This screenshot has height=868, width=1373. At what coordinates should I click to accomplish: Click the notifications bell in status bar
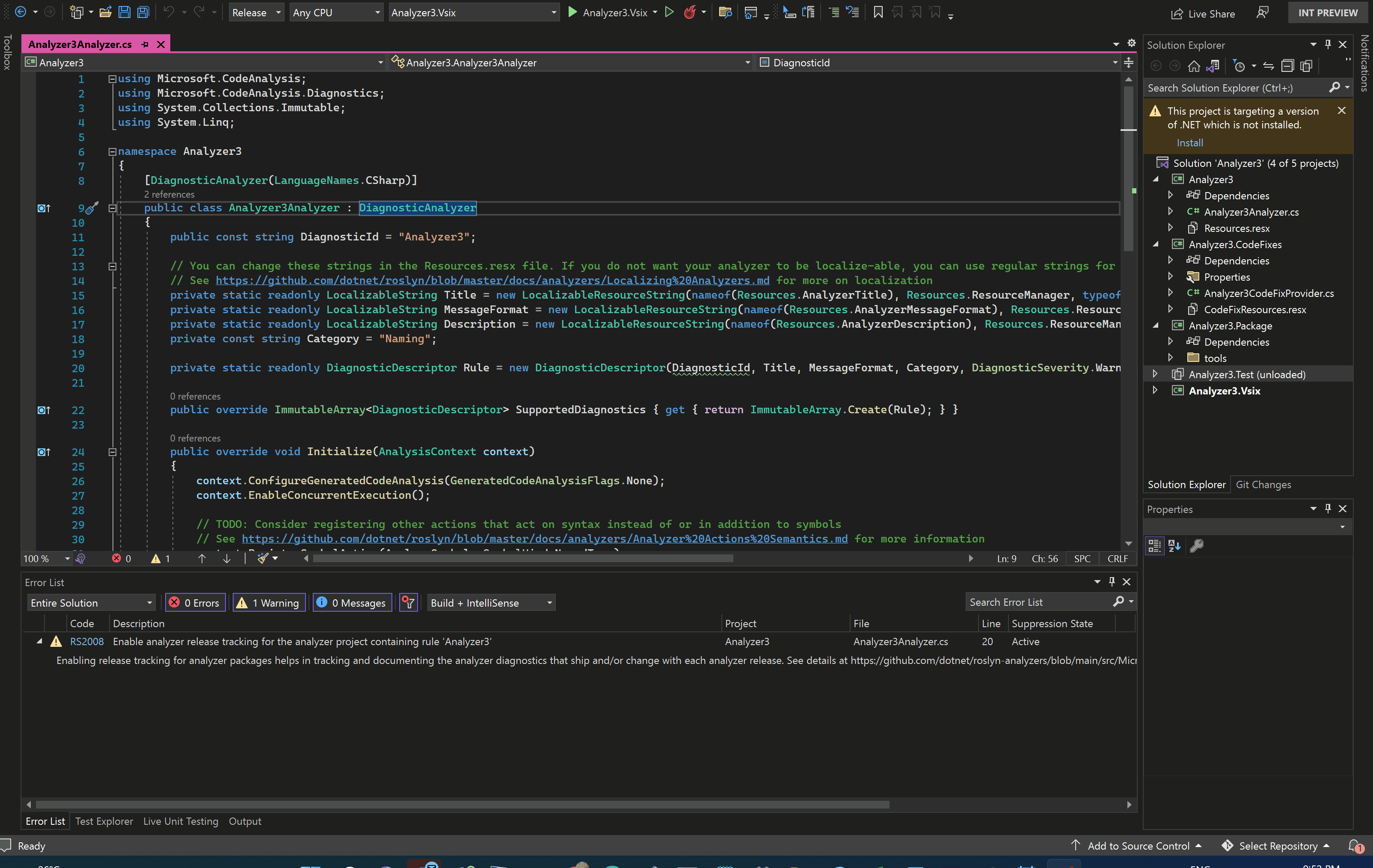tap(1355, 846)
